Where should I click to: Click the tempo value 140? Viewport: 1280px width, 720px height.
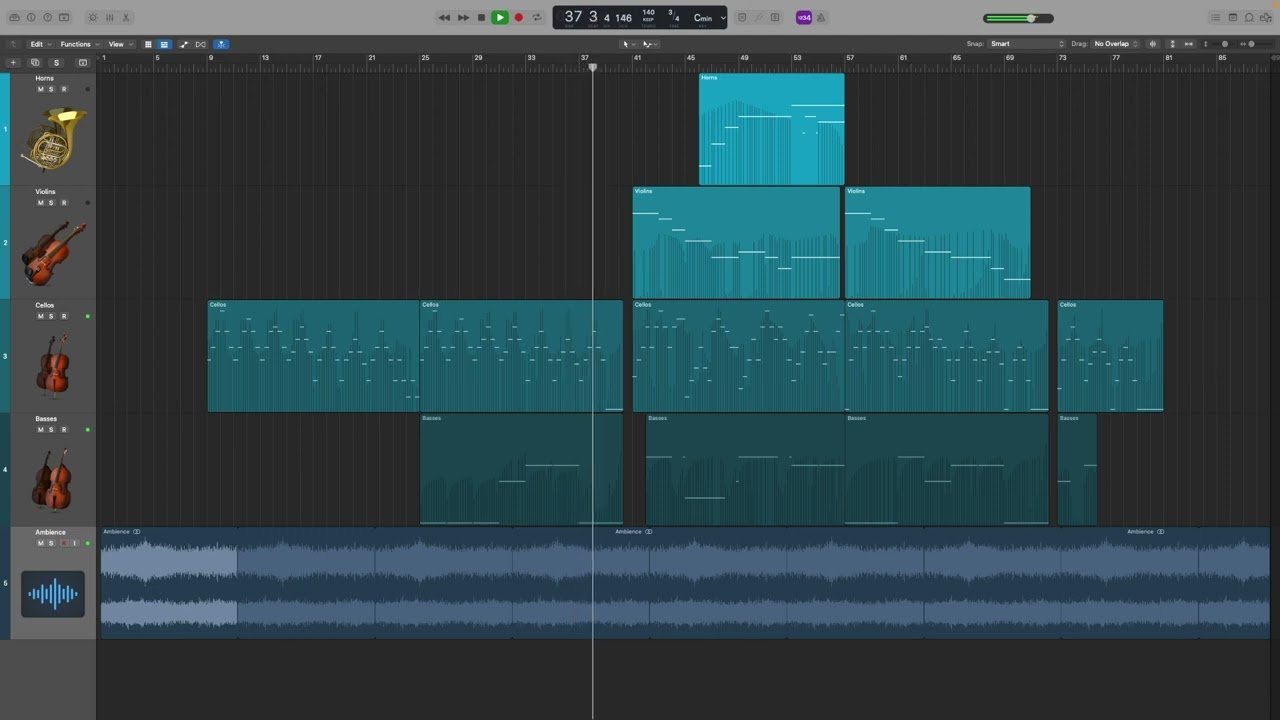tap(648, 14)
